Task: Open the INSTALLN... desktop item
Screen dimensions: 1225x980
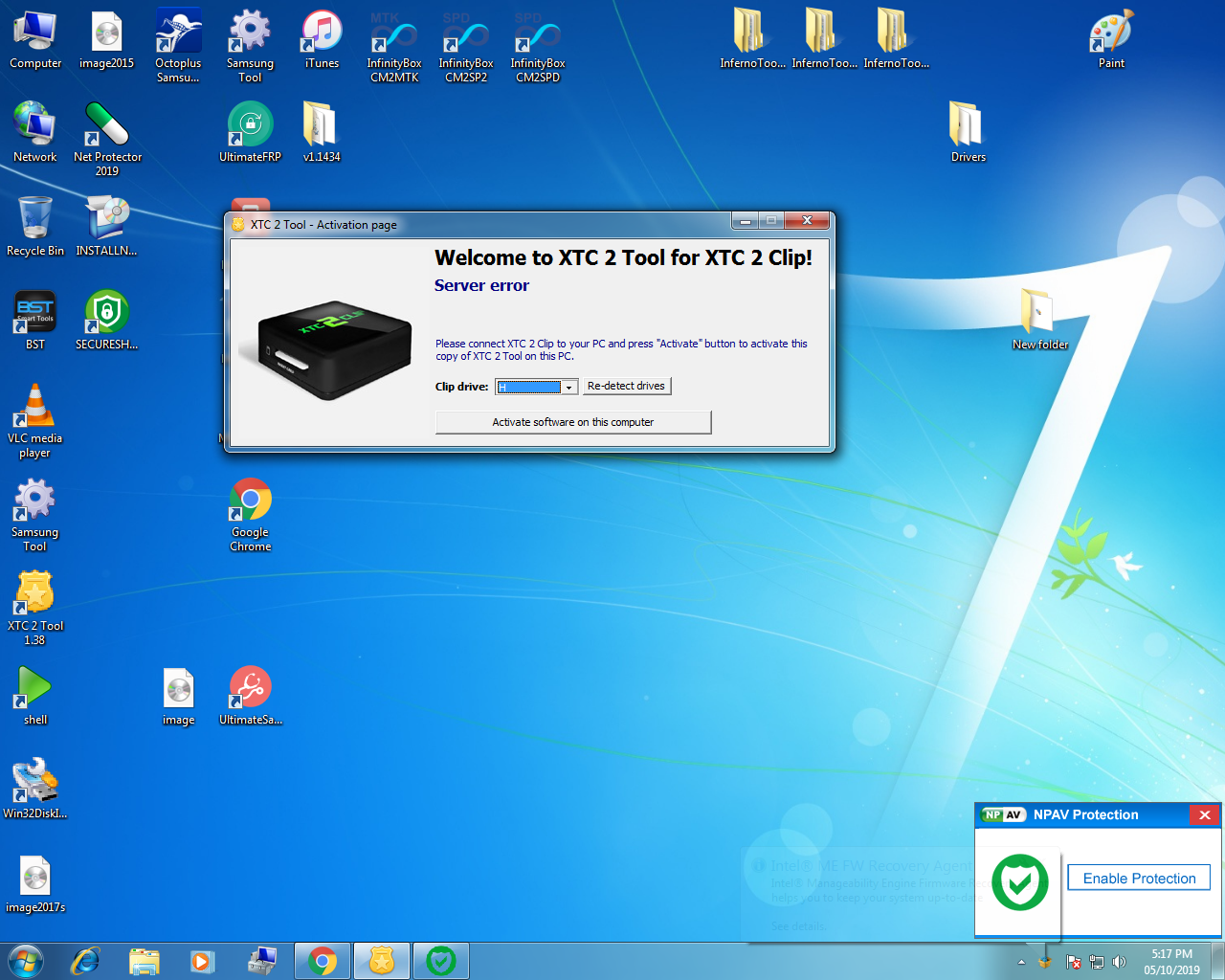Action: pos(106,226)
